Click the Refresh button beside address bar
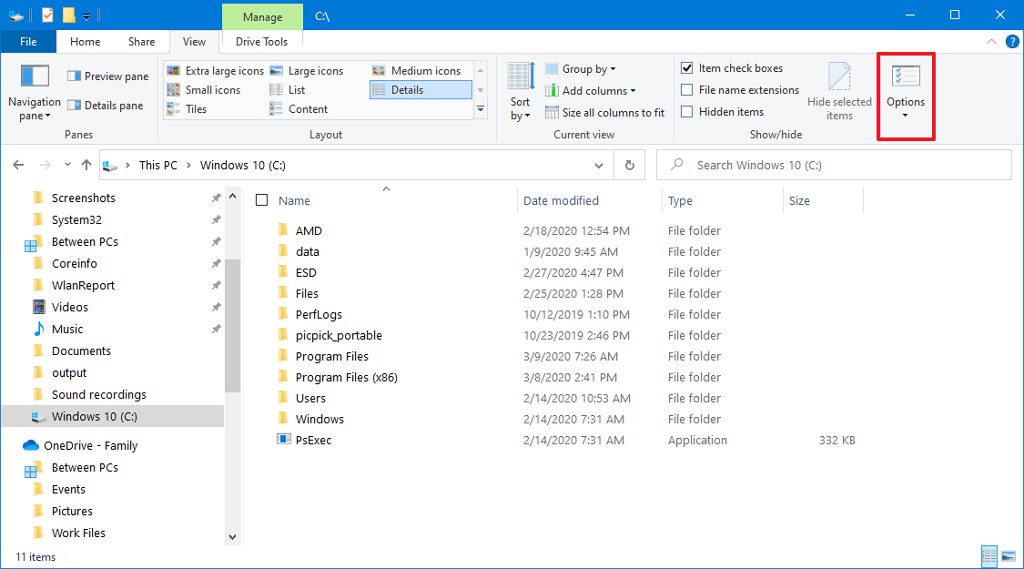Image resolution: width=1024 pixels, height=569 pixels. click(x=629, y=165)
